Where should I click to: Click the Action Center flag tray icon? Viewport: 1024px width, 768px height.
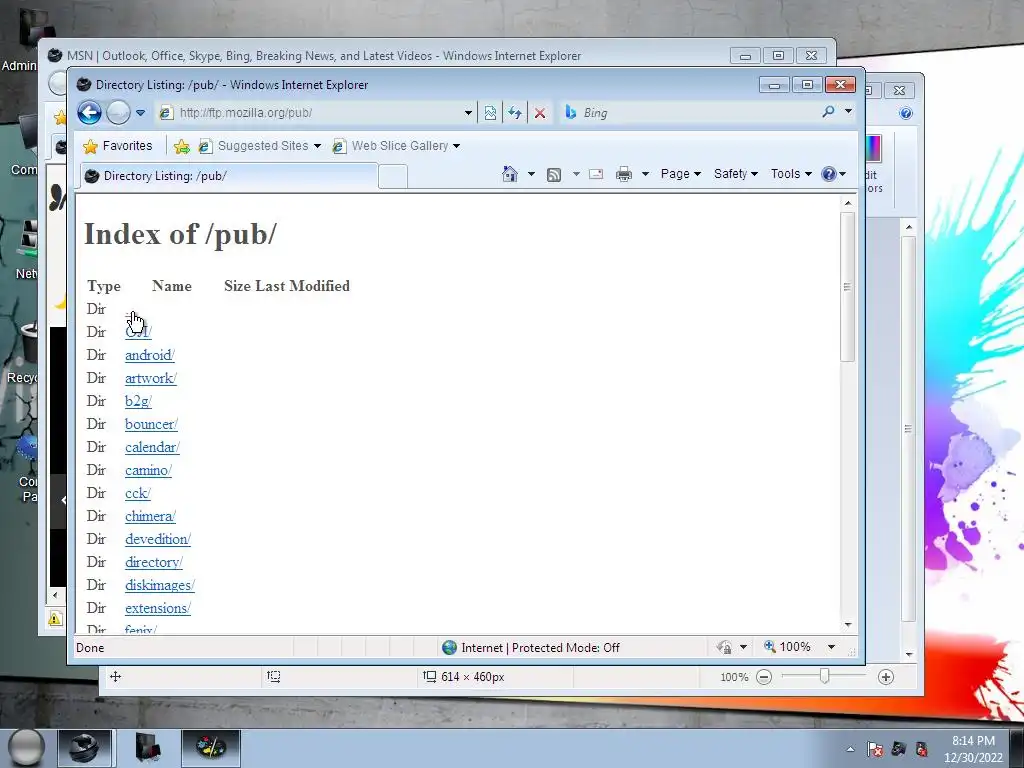875,749
